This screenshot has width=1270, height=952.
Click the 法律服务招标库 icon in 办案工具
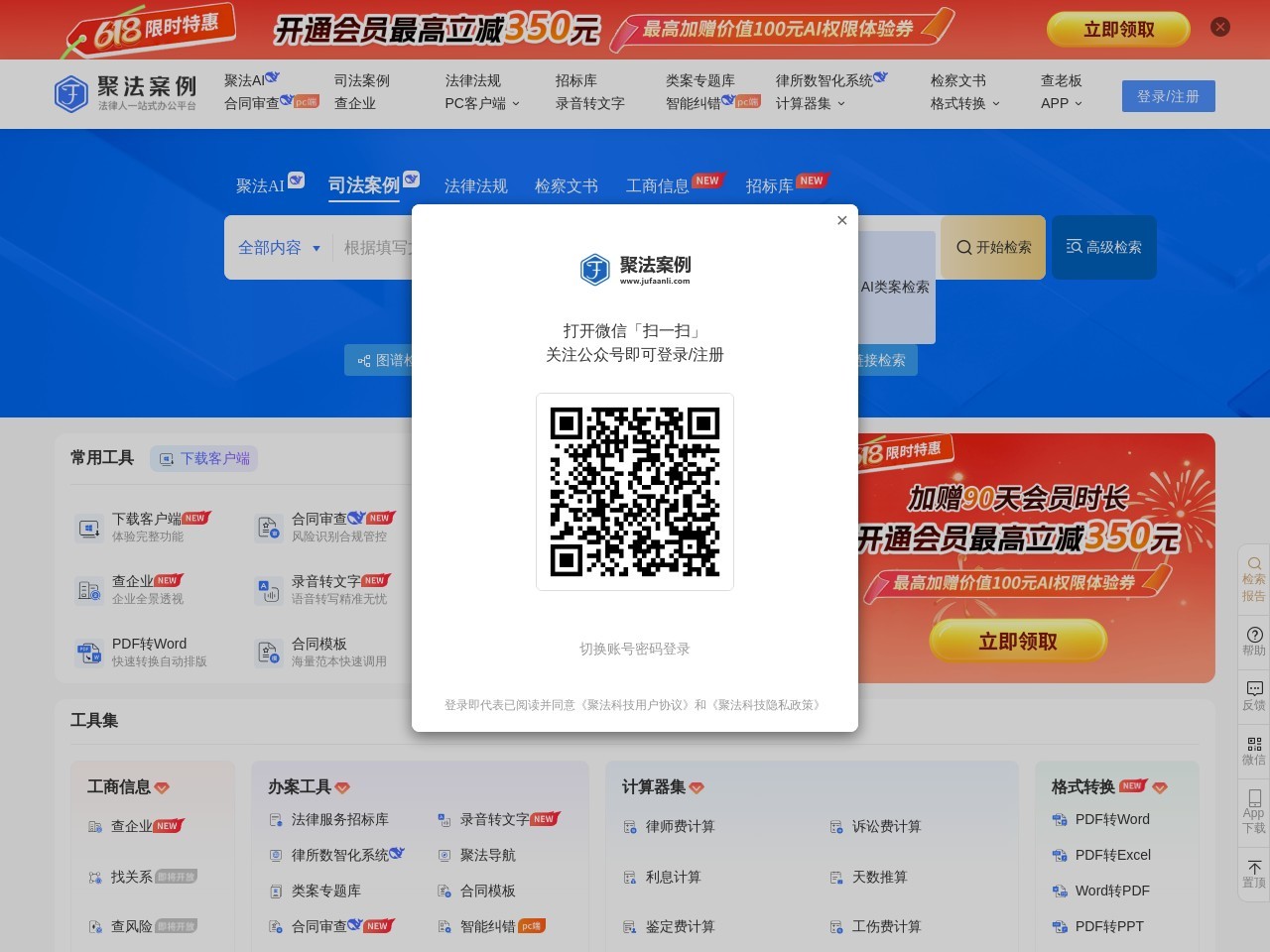(x=276, y=820)
